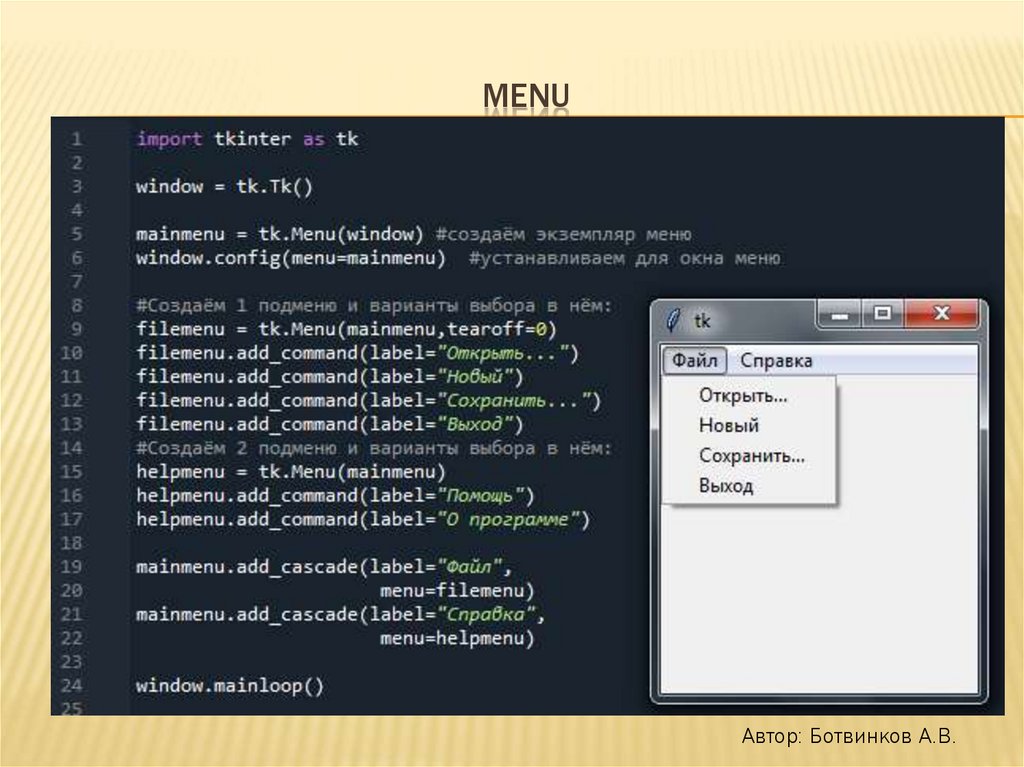Click the author credit 'Автор: Ботвинков А.В.'
This screenshot has height=767, width=1024.
pos(848,736)
